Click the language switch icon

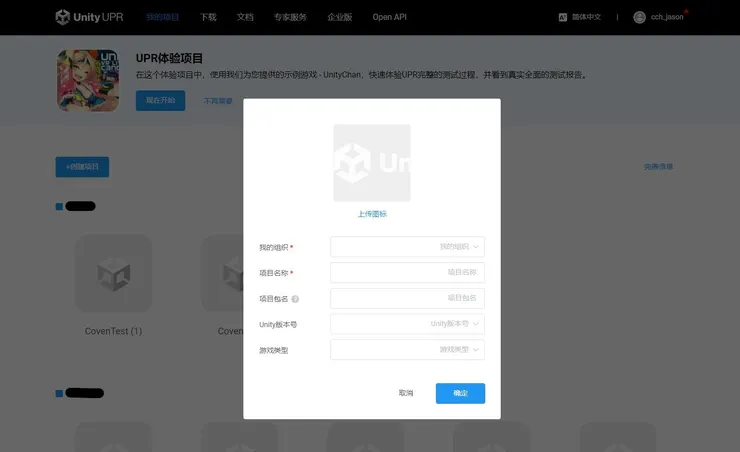[x=563, y=17]
